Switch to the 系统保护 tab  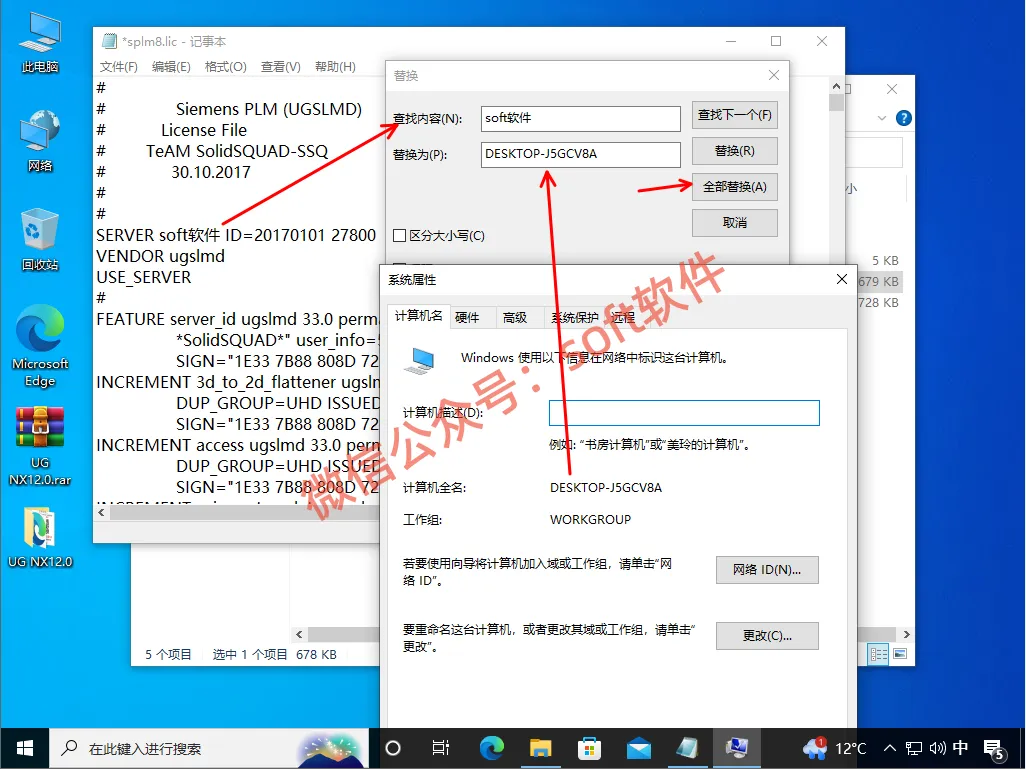pyautogui.click(x=575, y=318)
